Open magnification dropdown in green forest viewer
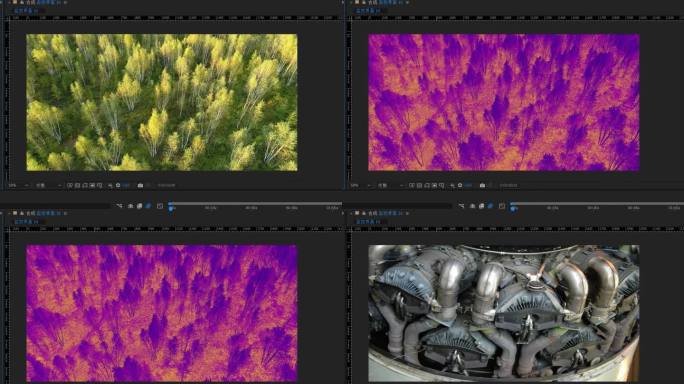684x384 pixels. (x=18, y=185)
